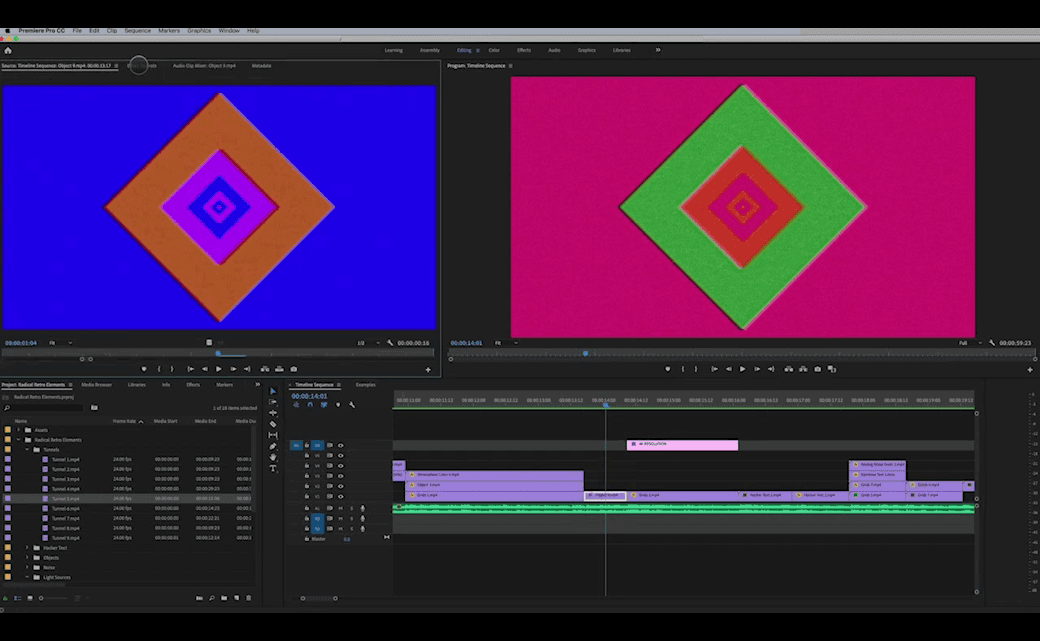Click the Lift button in Program monitor
The height and width of the screenshot is (641, 1040).
point(789,369)
